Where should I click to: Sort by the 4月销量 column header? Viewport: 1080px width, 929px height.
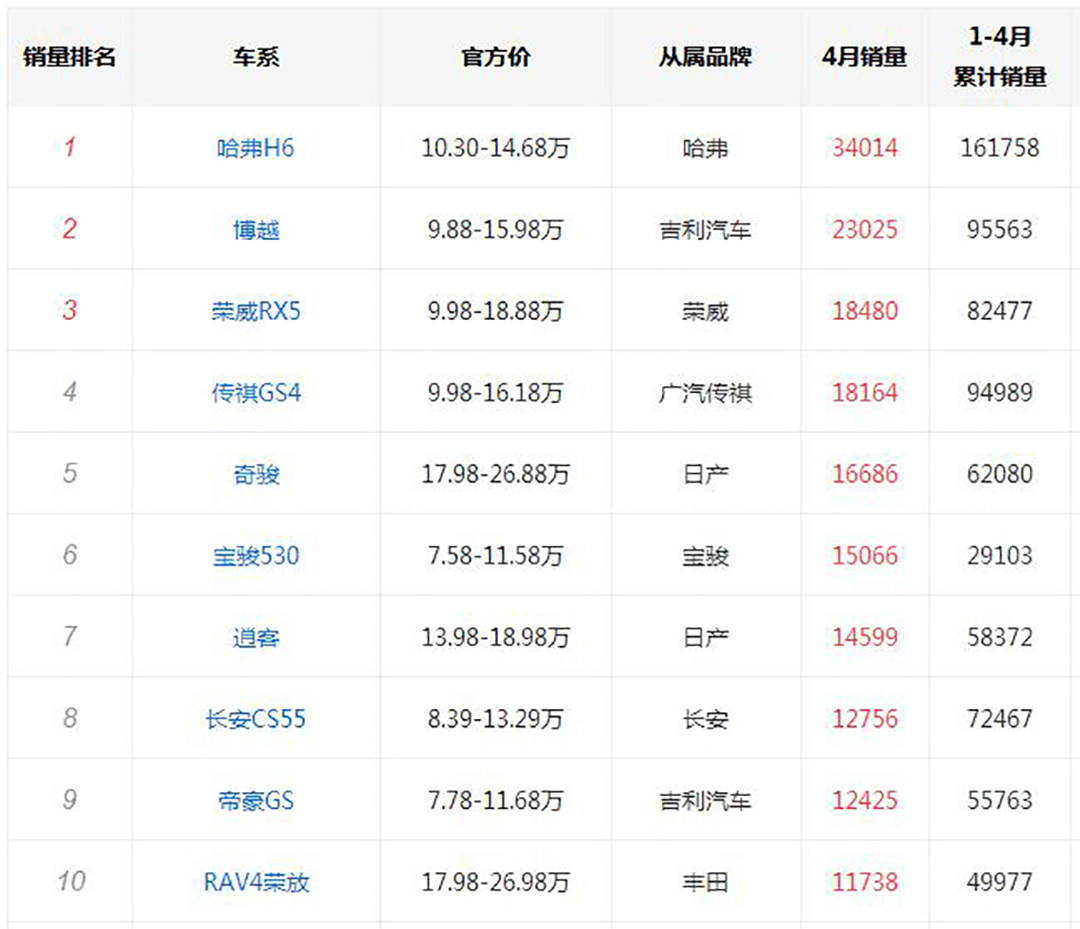[864, 57]
